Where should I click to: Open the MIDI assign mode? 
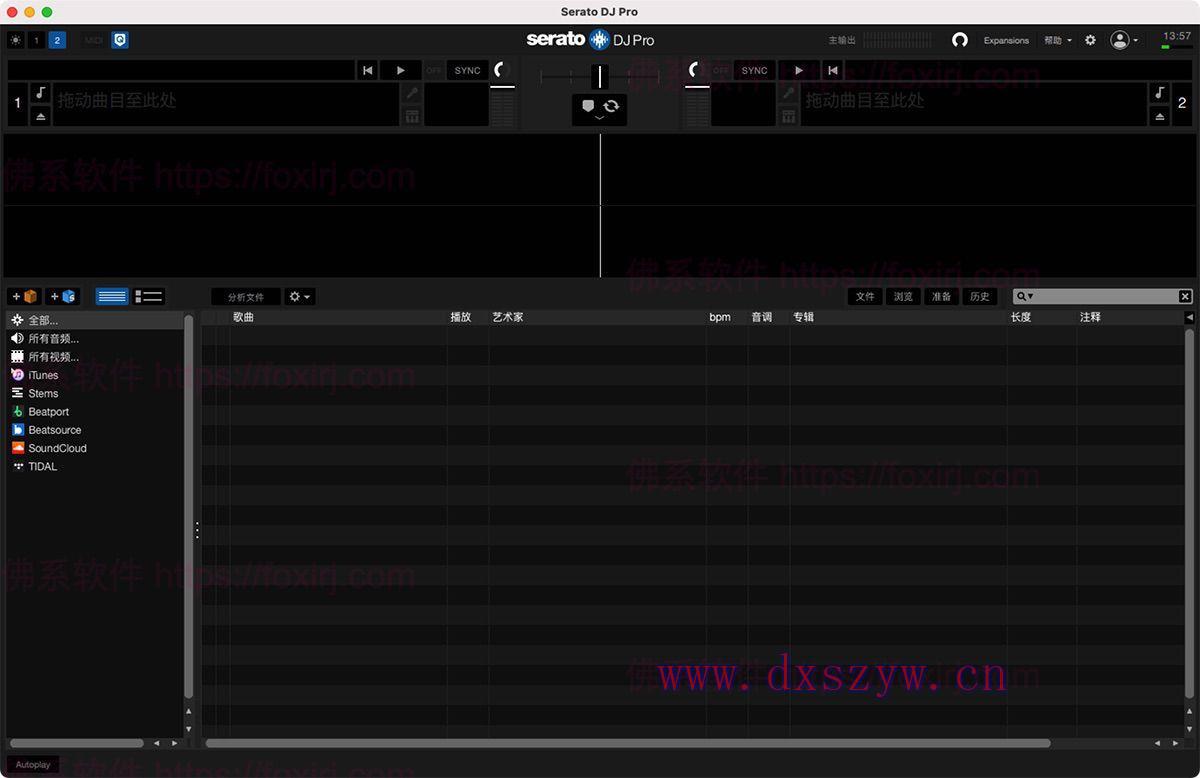click(94, 40)
